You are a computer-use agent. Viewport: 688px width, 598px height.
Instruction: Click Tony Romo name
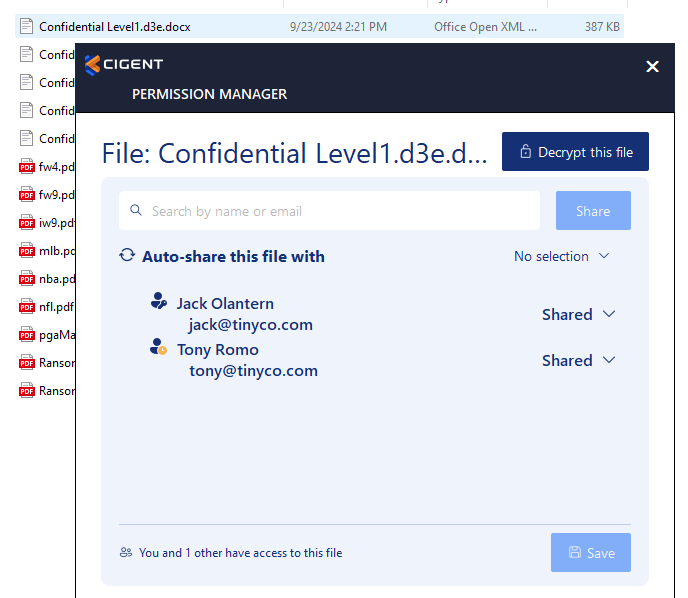pos(218,350)
